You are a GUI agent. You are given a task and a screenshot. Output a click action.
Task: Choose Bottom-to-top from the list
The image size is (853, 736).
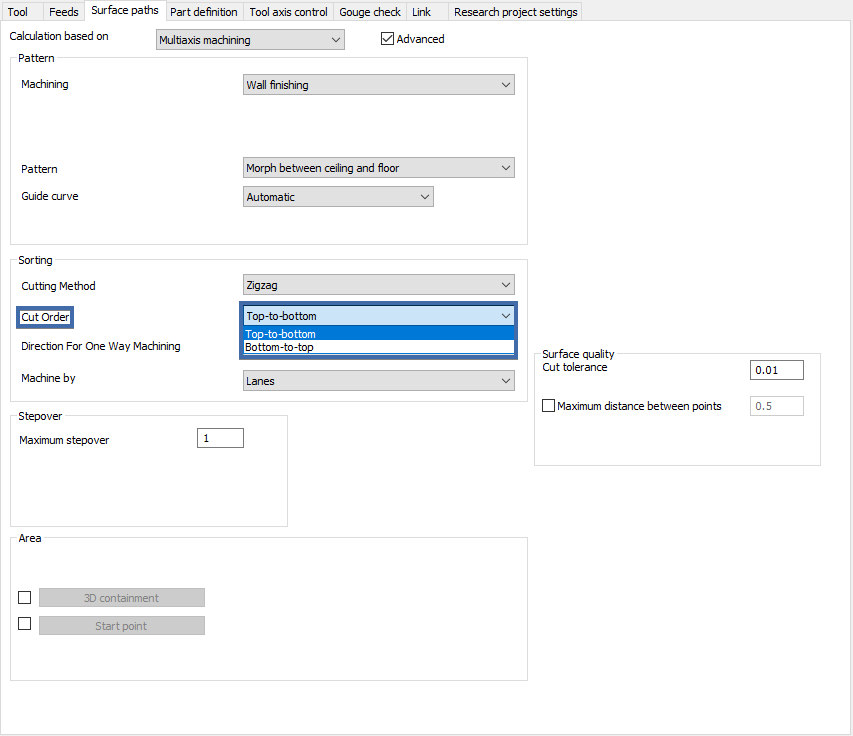(379, 347)
